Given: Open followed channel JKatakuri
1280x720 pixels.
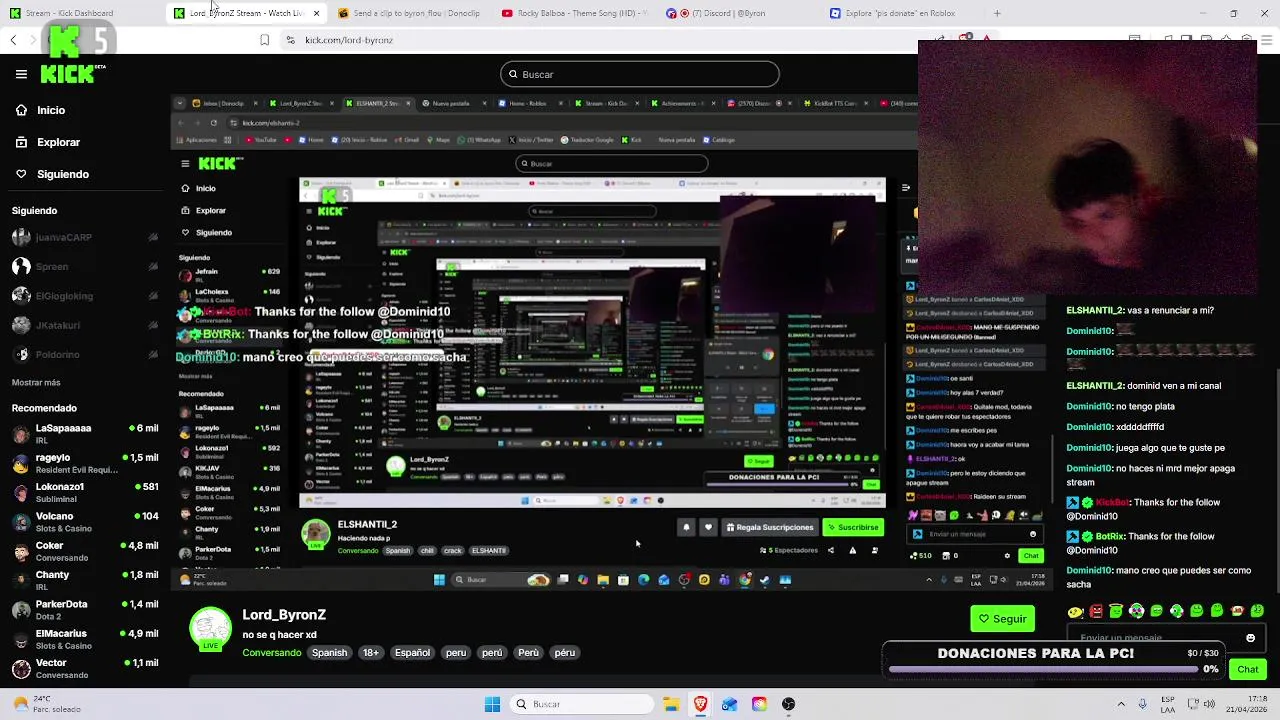Looking at the screenshot, I should [x=85, y=325].
